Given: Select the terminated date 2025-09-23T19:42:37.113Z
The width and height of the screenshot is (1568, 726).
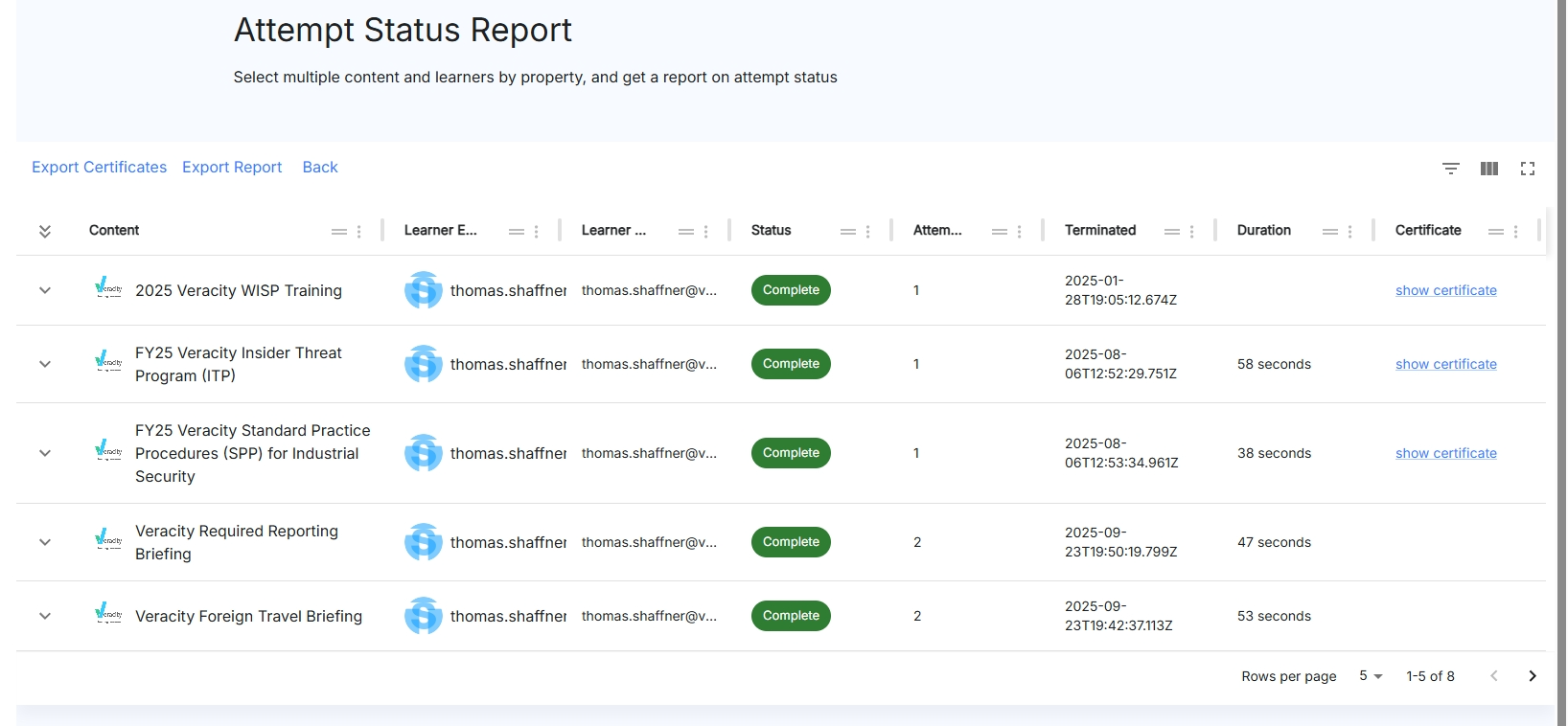Looking at the screenshot, I should (x=1118, y=616).
